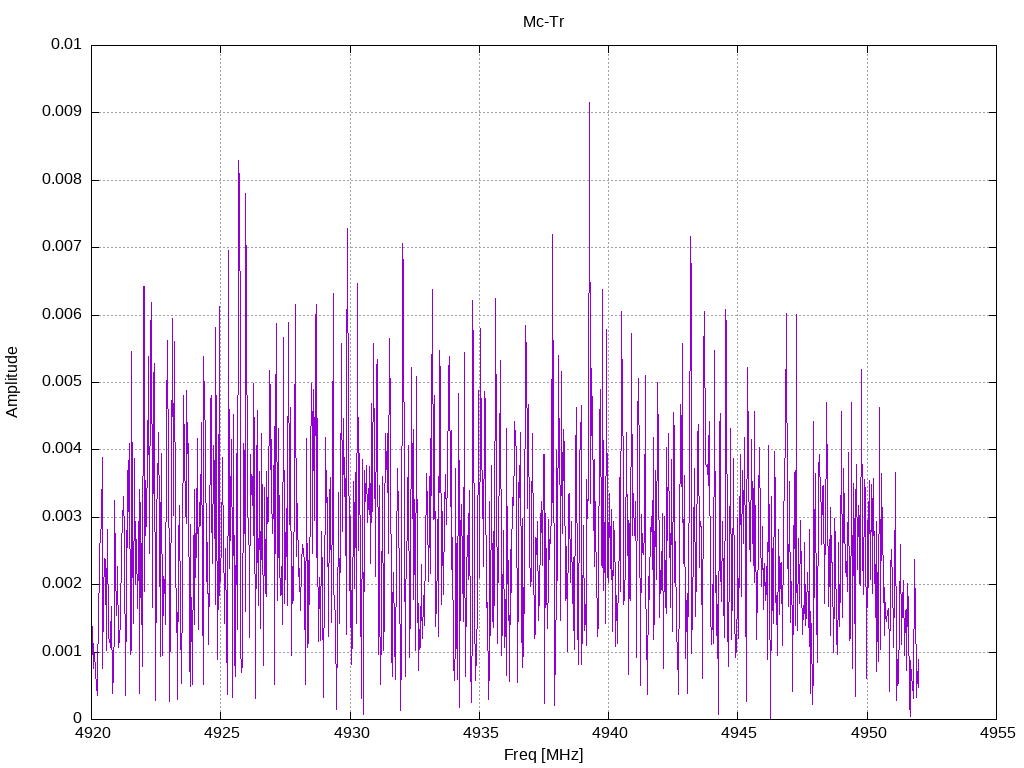Click the 4950 x-axis tick label
The image size is (1024, 768).
click(868, 733)
